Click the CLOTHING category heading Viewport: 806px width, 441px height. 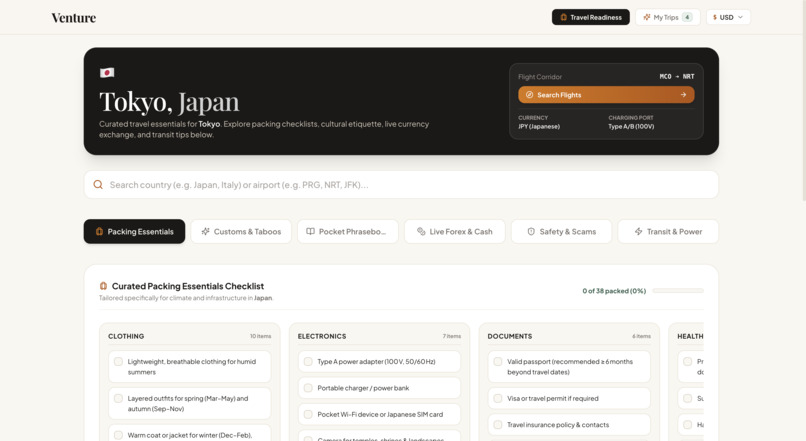[126, 336]
